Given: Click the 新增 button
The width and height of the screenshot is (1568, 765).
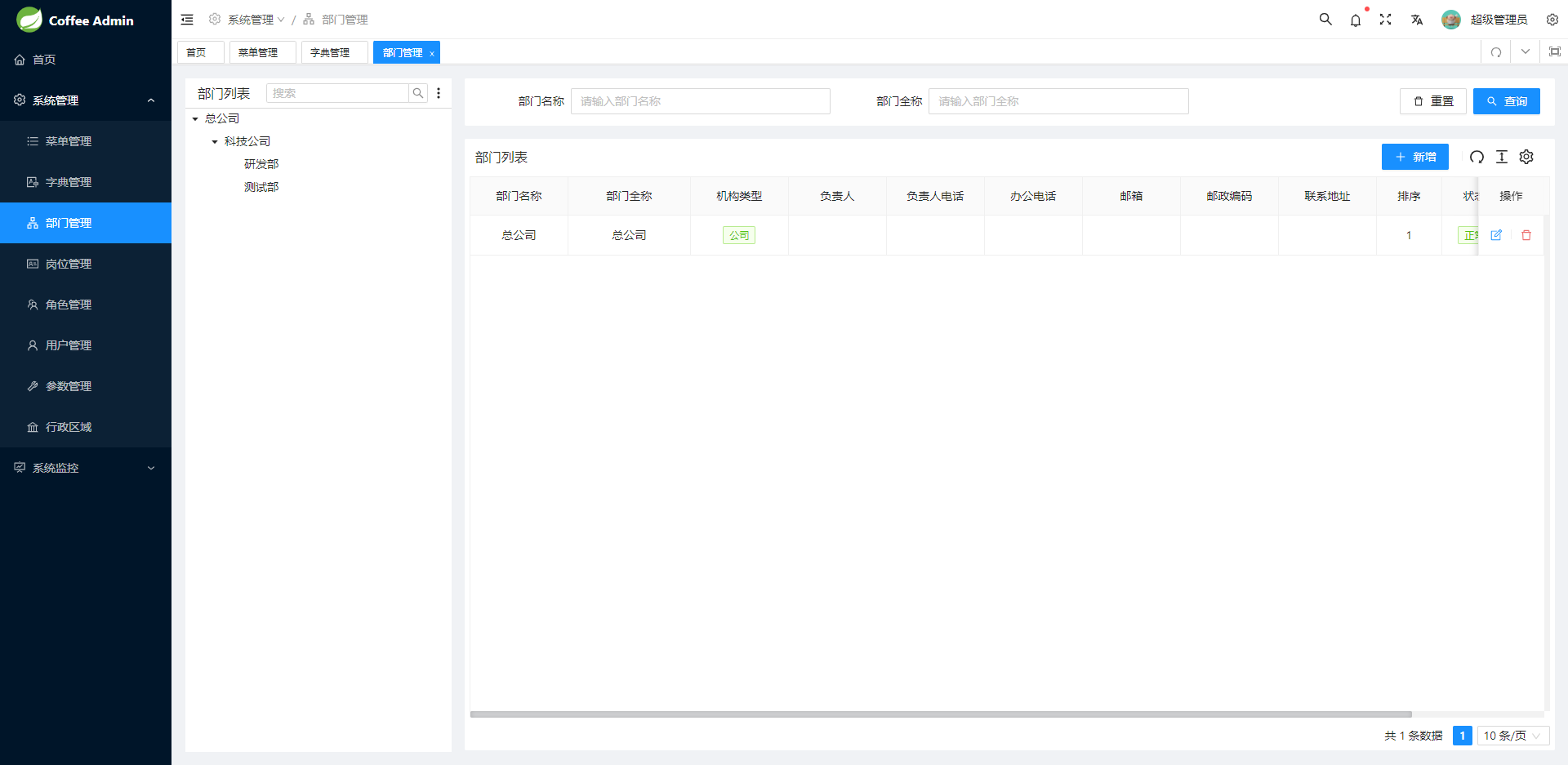Looking at the screenshot, I should [1414, 157].
